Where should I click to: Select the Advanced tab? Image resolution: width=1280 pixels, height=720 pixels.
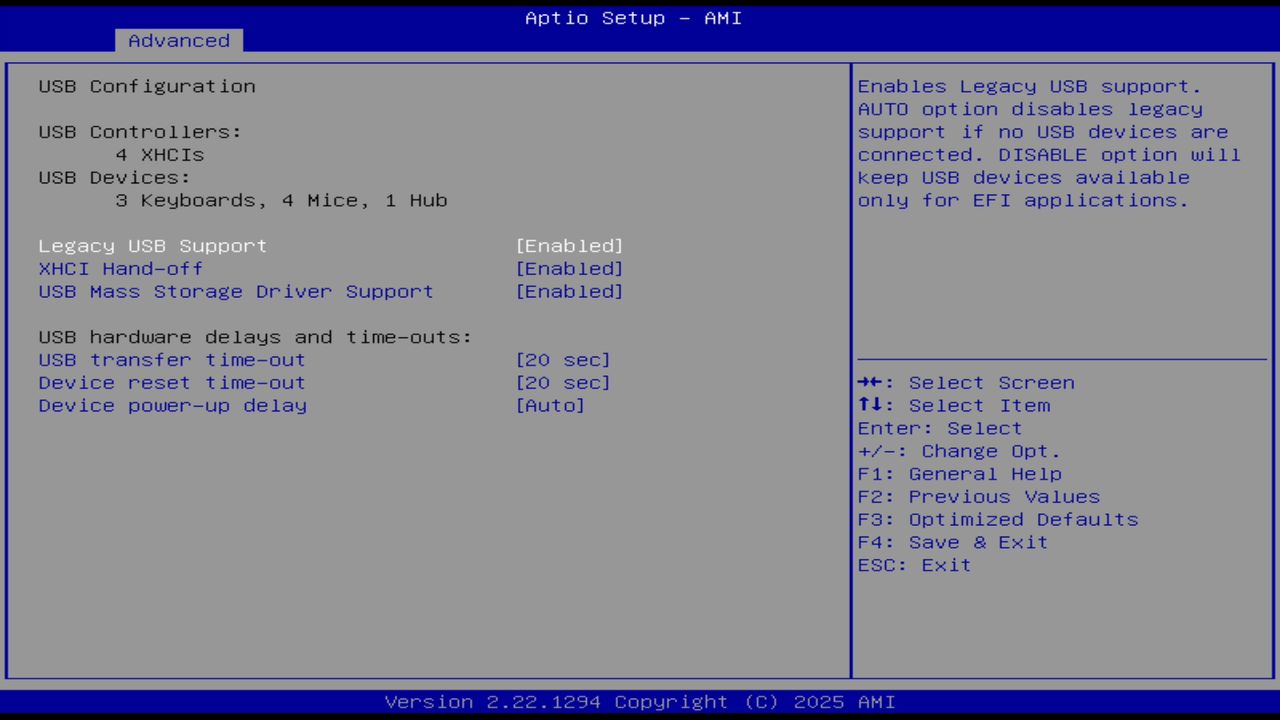click(178, 40)
